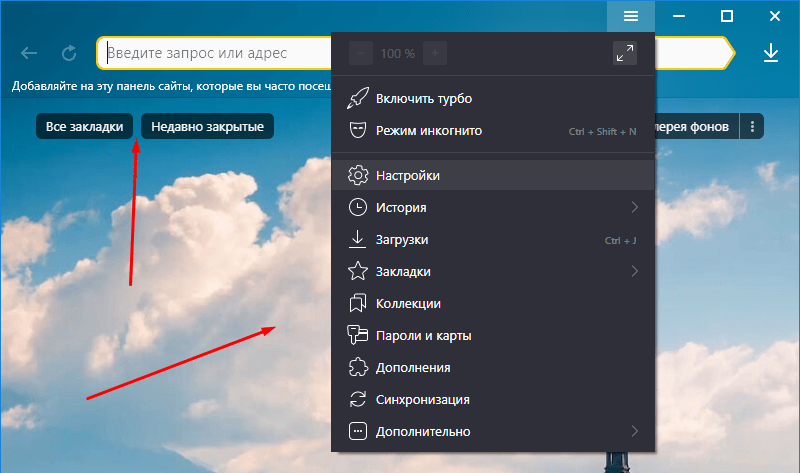Open downloads via the arrow icon at top right
The height and width of the screenshot is (473, 800).
coord(770,53)
